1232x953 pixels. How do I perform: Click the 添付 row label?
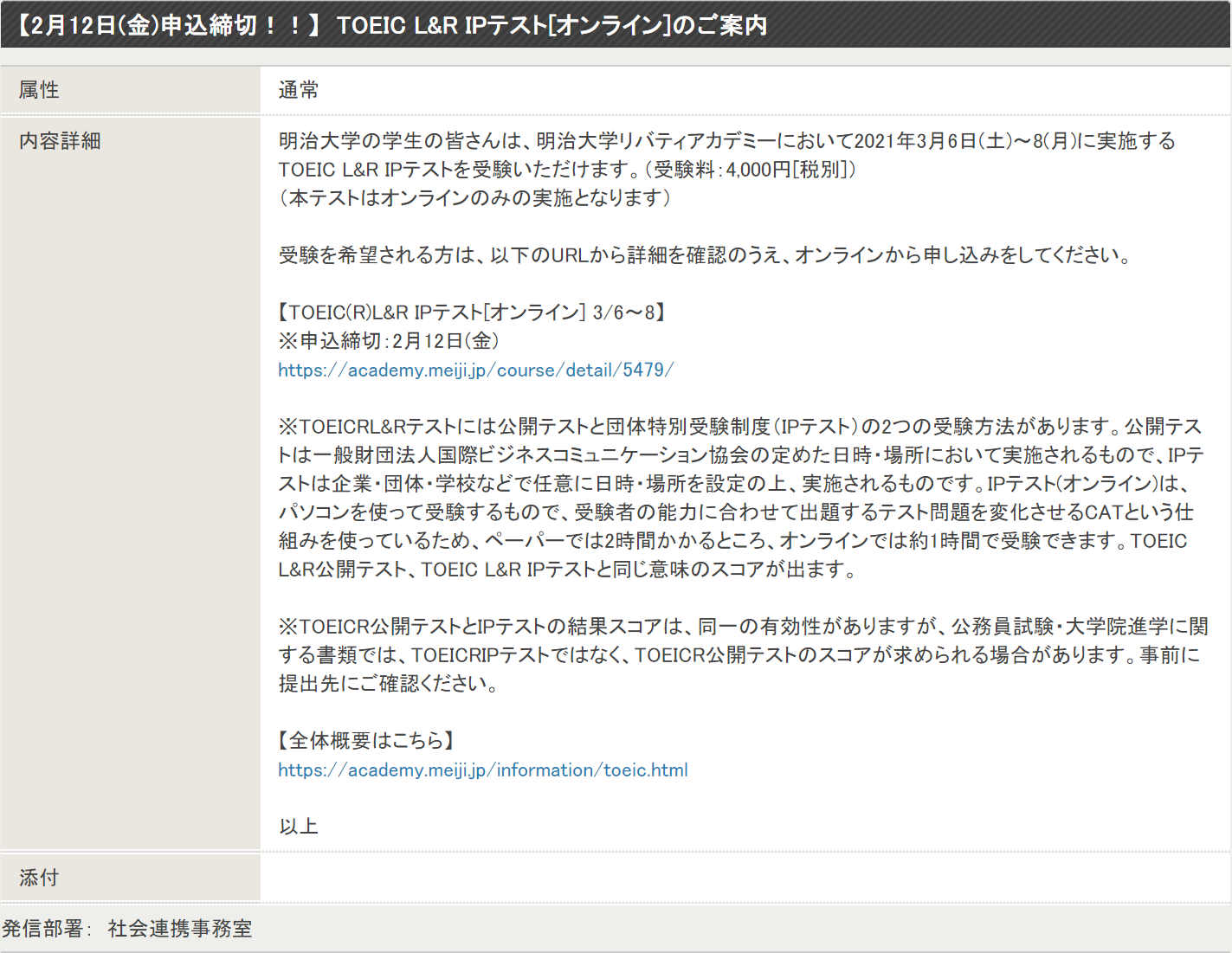pyautogui.click(x=40, y=878)
